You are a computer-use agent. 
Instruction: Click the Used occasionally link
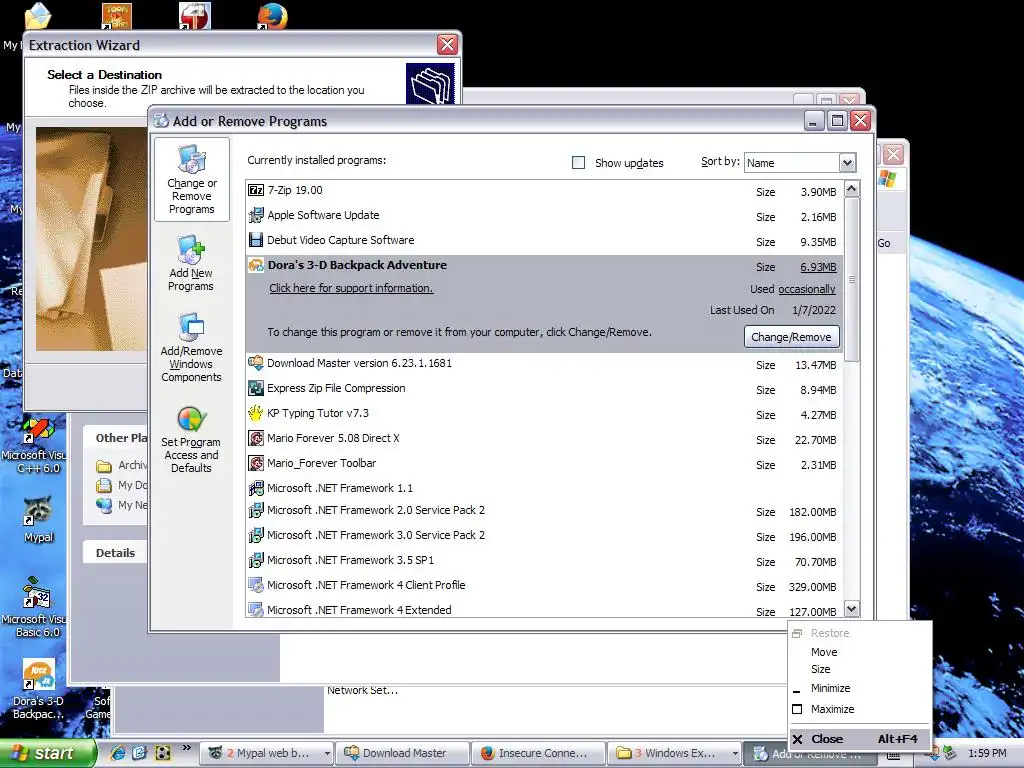(807, 289)
